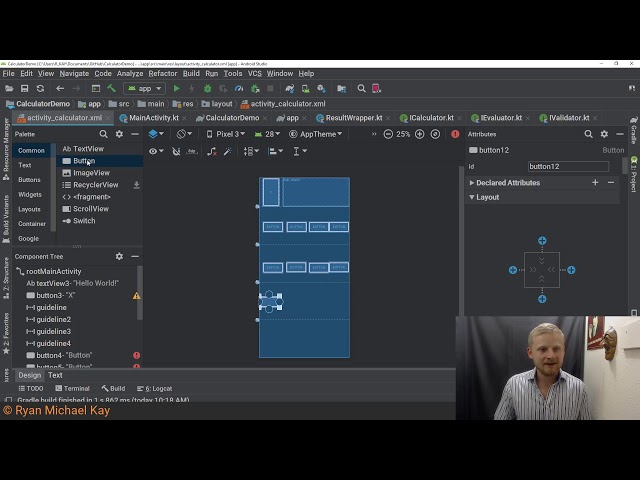Add a declared attribute with plus icon
The image size is (640, 480).
click(x=595, y=182)
